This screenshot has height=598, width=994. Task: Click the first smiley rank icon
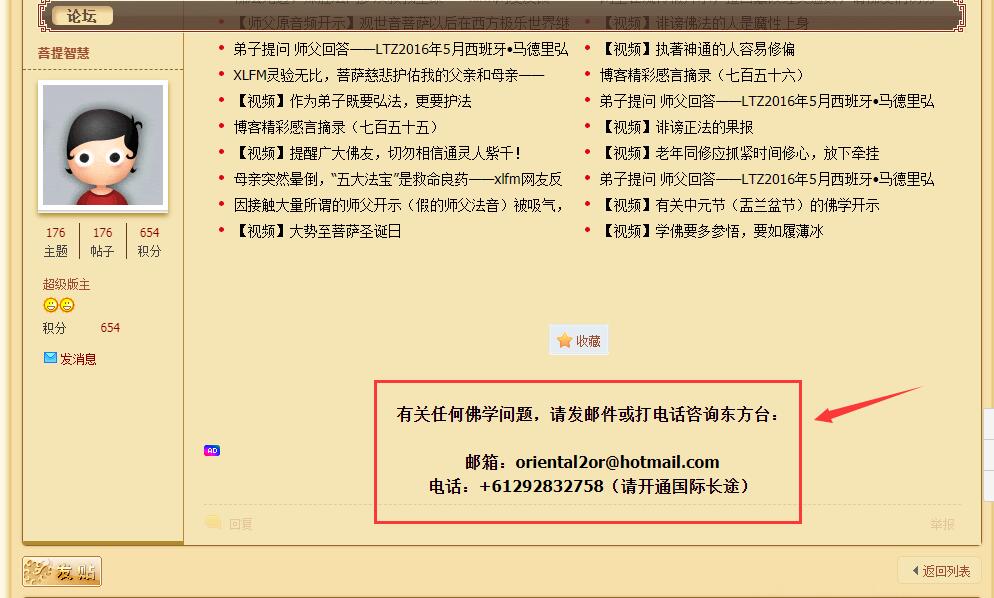tap(51, 305)
